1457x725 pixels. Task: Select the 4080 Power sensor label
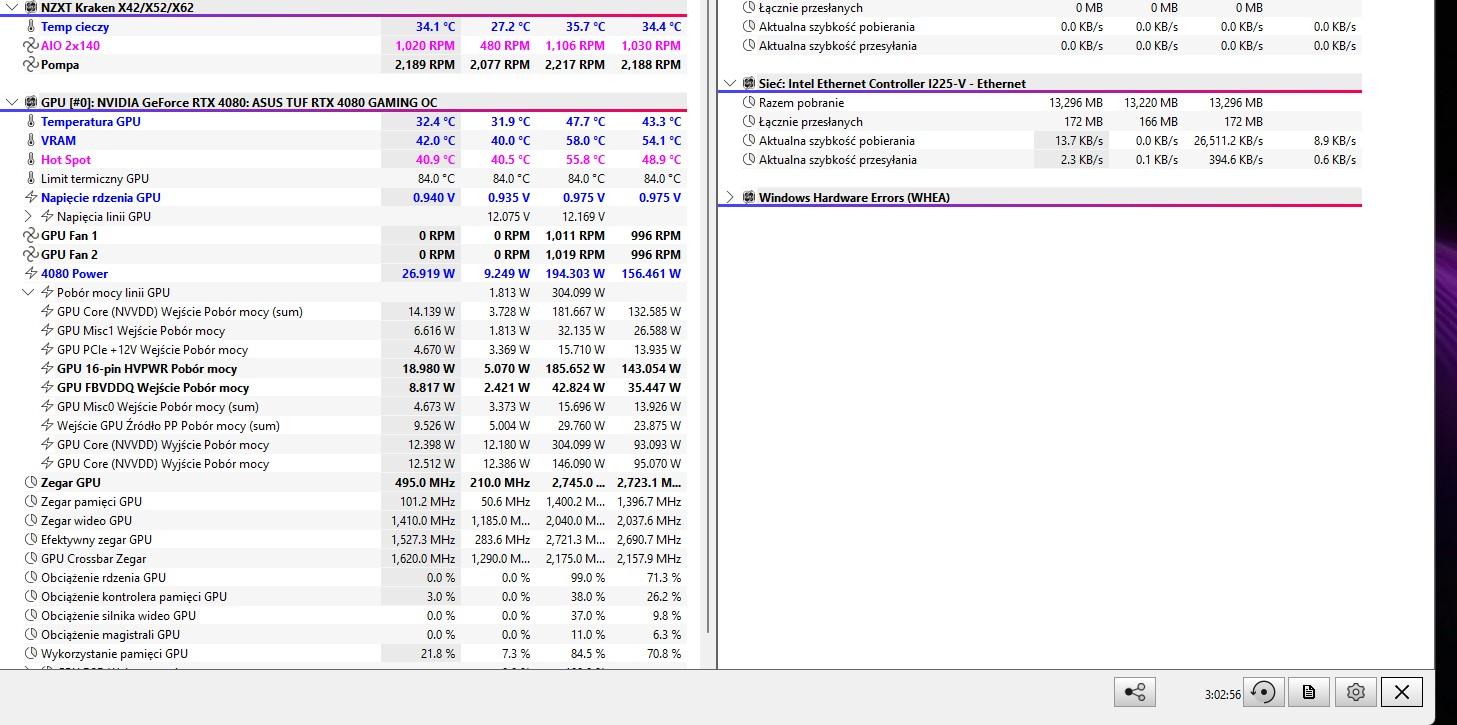click(x=75, y=274)
